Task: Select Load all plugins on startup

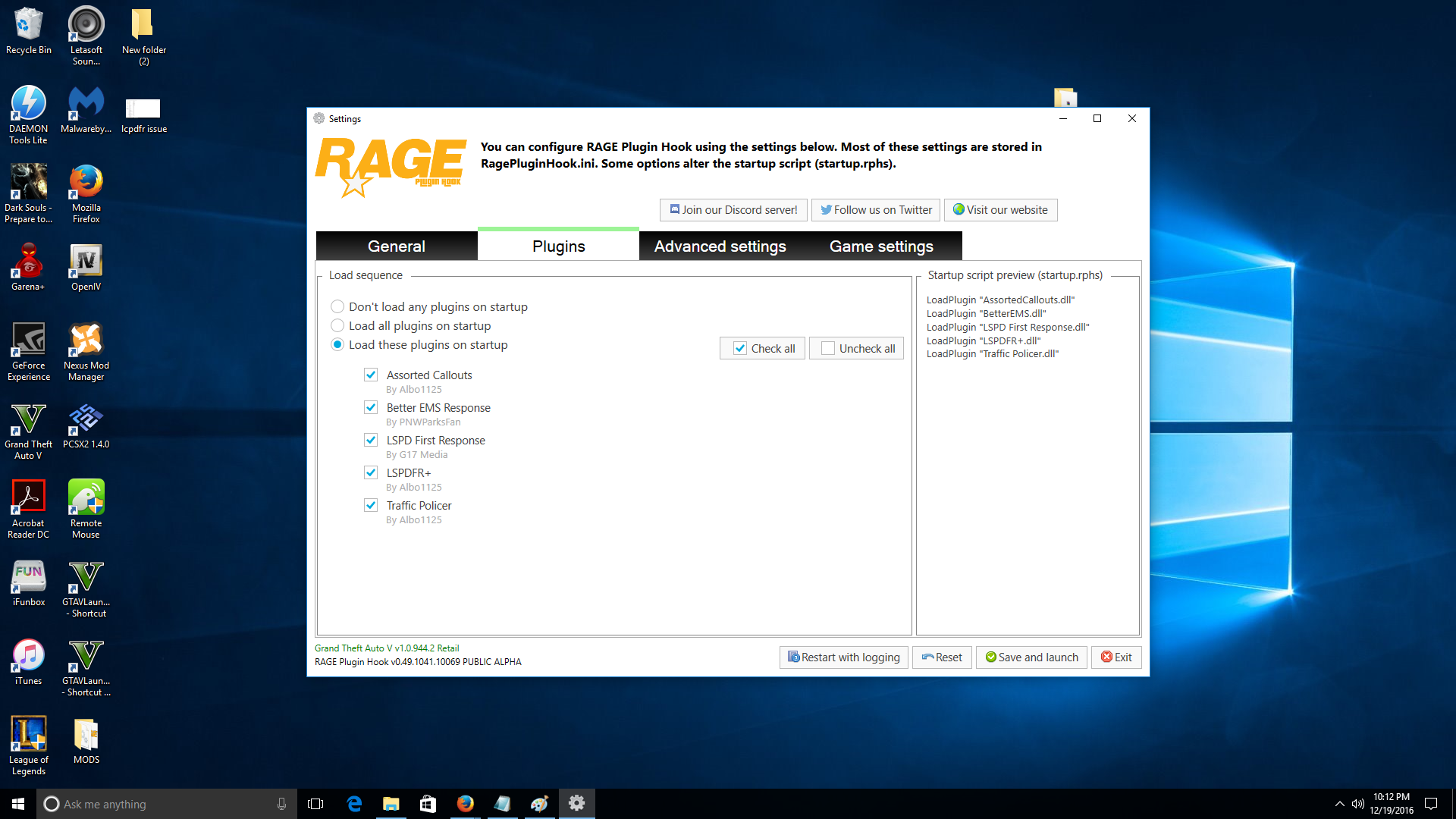Action: pos(337,326)
